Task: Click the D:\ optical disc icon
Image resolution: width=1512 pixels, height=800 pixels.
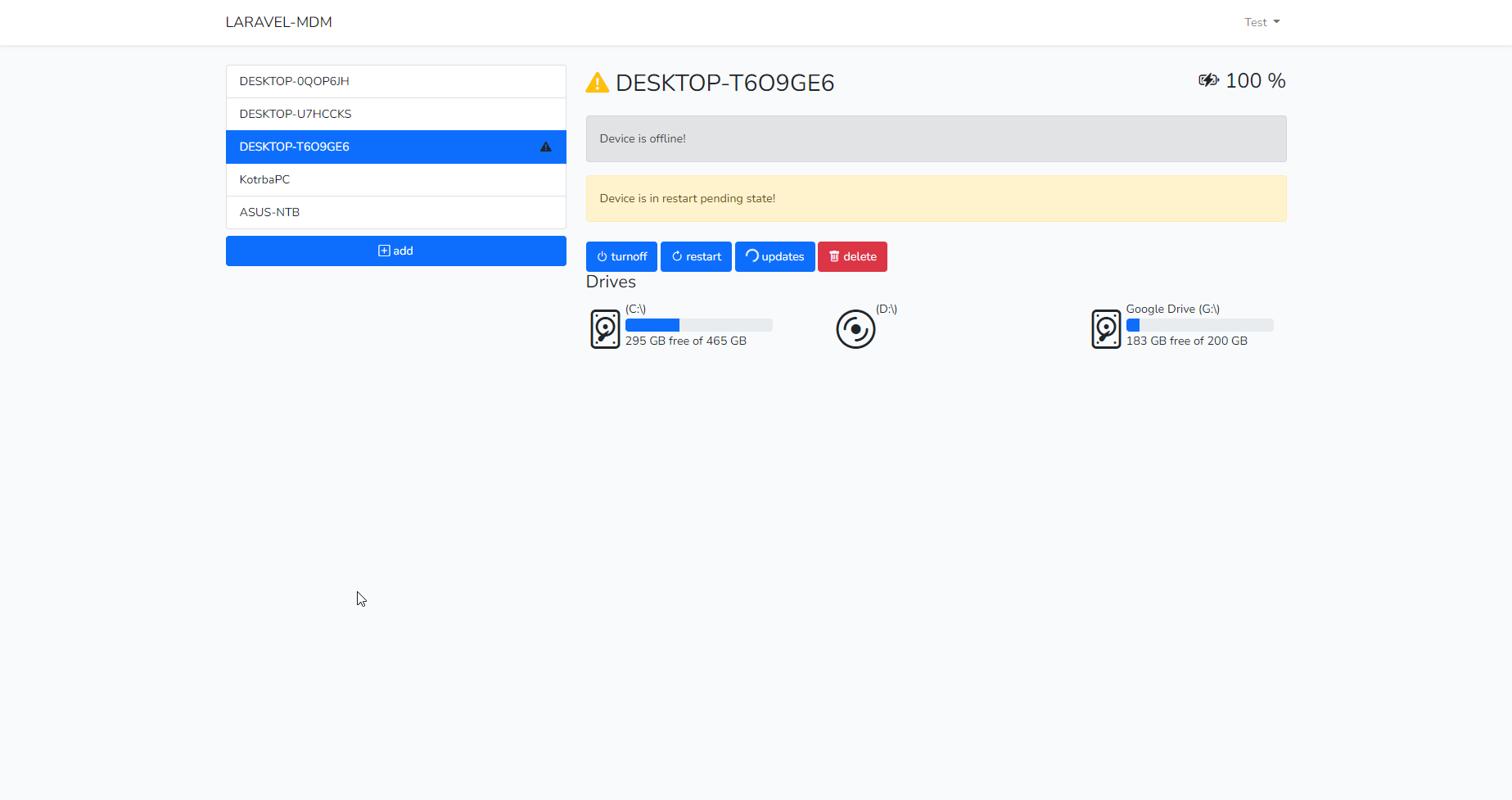Action: click(855, 329)
